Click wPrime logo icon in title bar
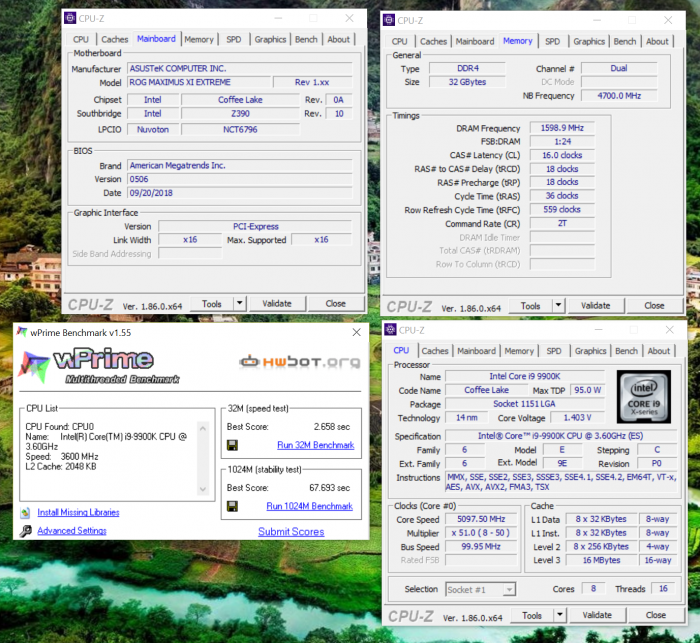This screenshot has width=700, height=643. [x=21, y=332]
